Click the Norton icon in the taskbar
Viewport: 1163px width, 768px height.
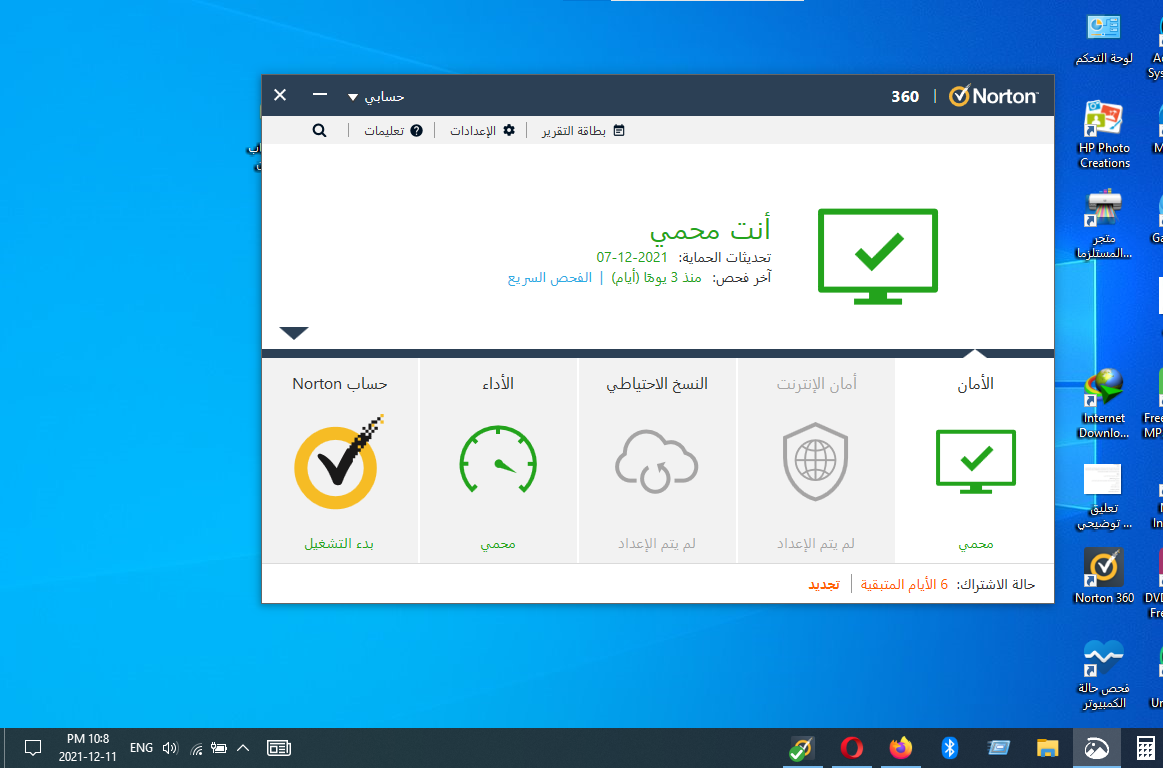click(x=802, y=748)
